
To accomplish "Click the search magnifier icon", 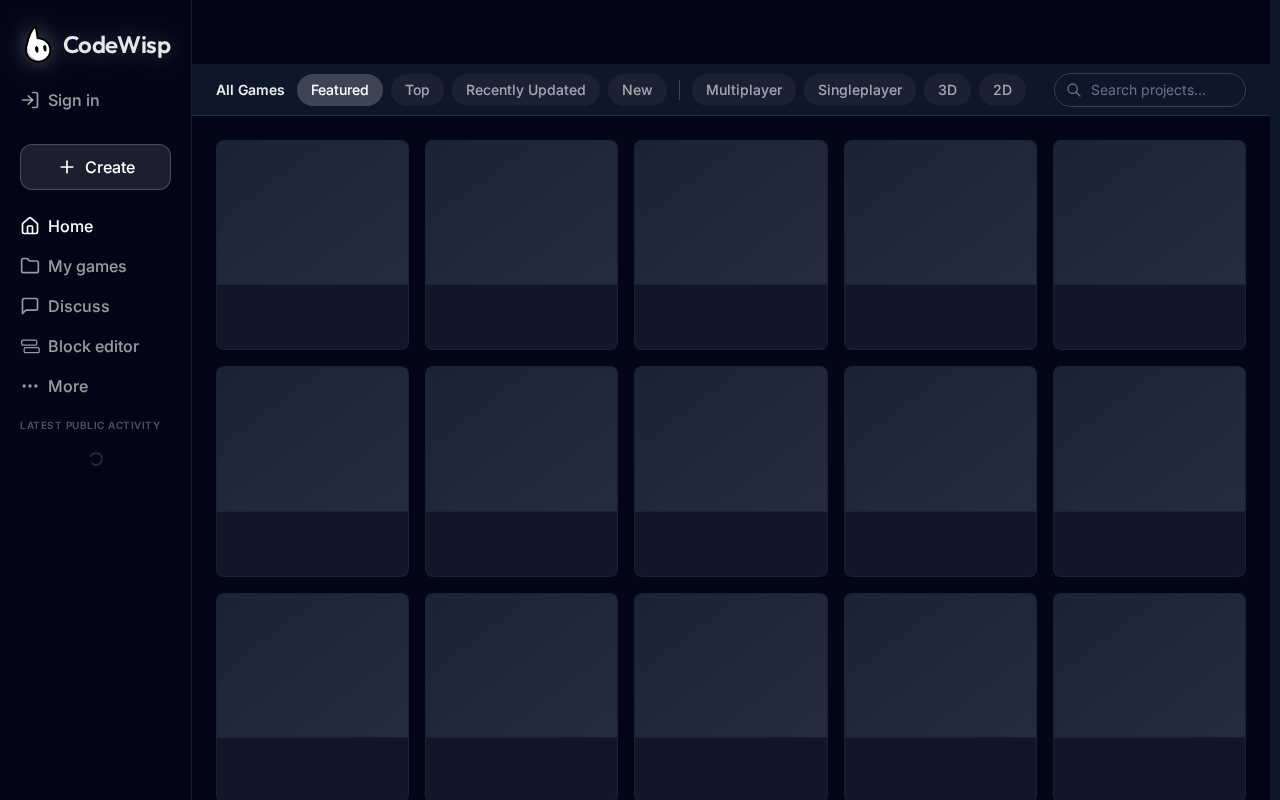I will (x=1074, y=90).
